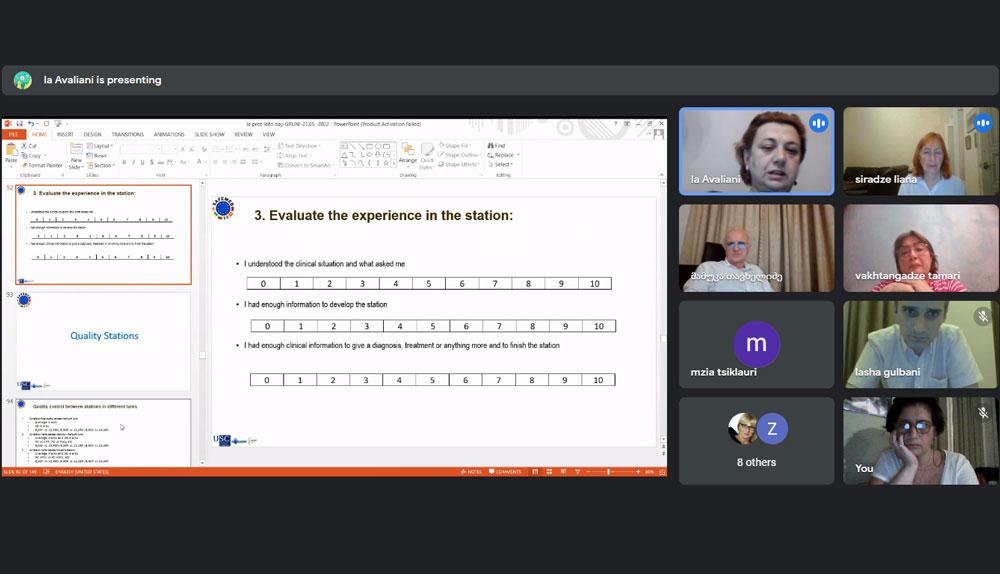Select the Quality Stations slide thumbnail

pyautogui.click(x=104, y=340)
